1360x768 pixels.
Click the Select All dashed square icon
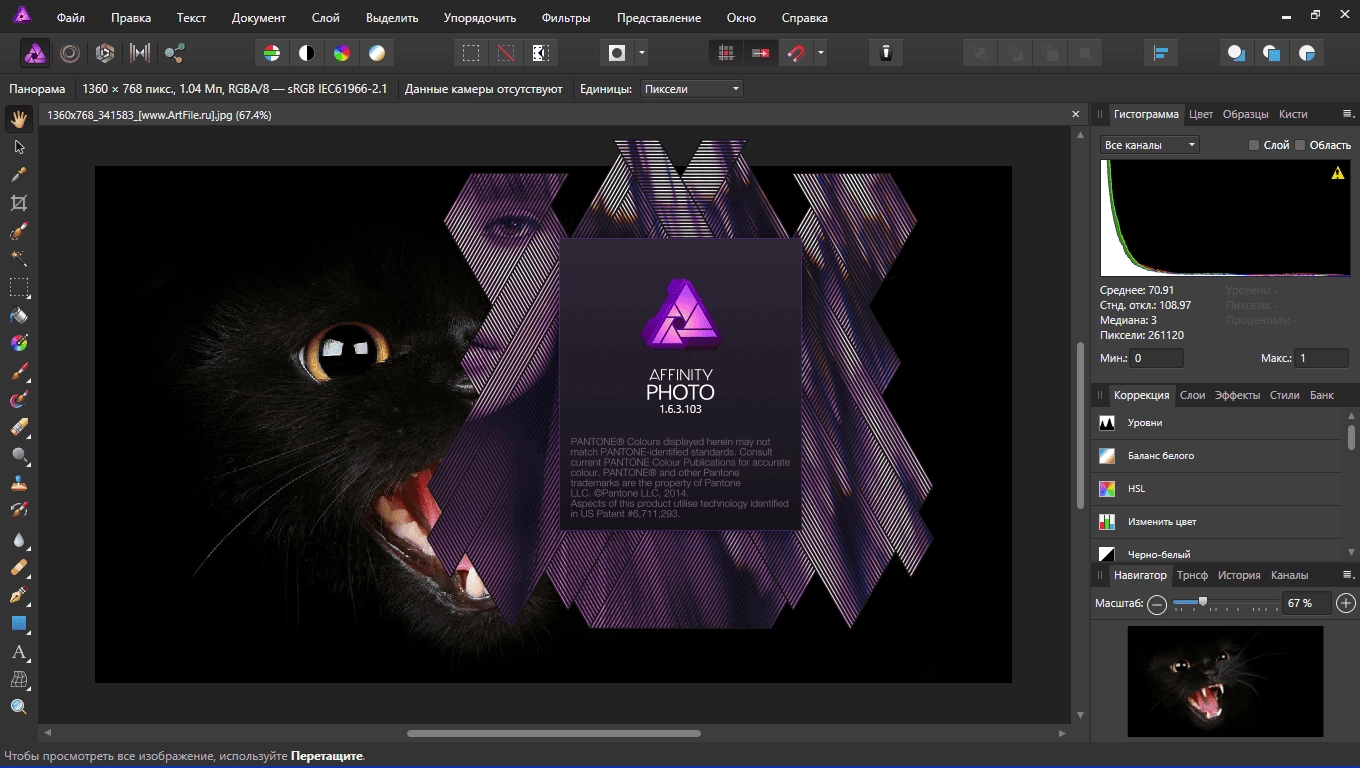[471, 53]
